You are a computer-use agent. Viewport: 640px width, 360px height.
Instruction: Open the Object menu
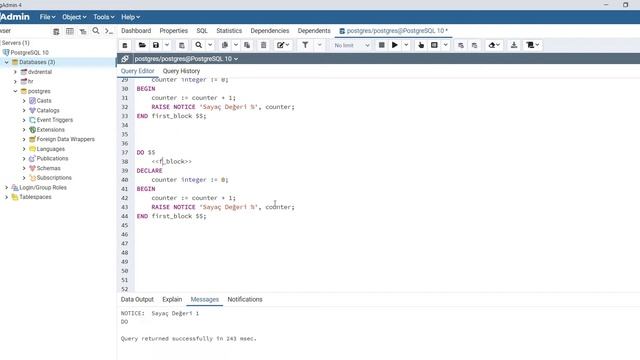74,17
